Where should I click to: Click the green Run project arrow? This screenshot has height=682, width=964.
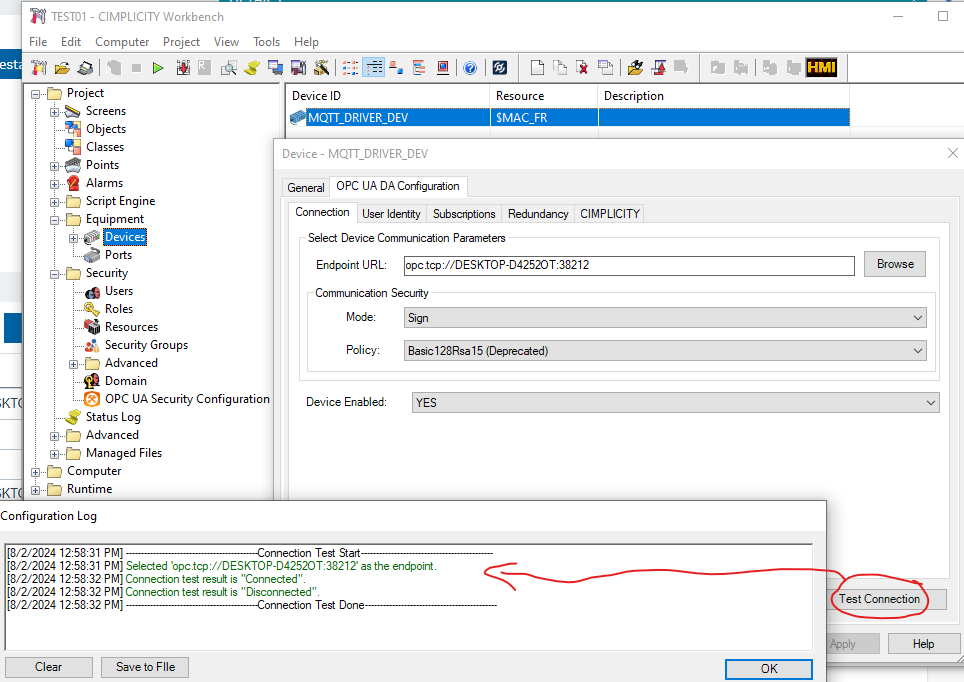click(x=158, y=68)
